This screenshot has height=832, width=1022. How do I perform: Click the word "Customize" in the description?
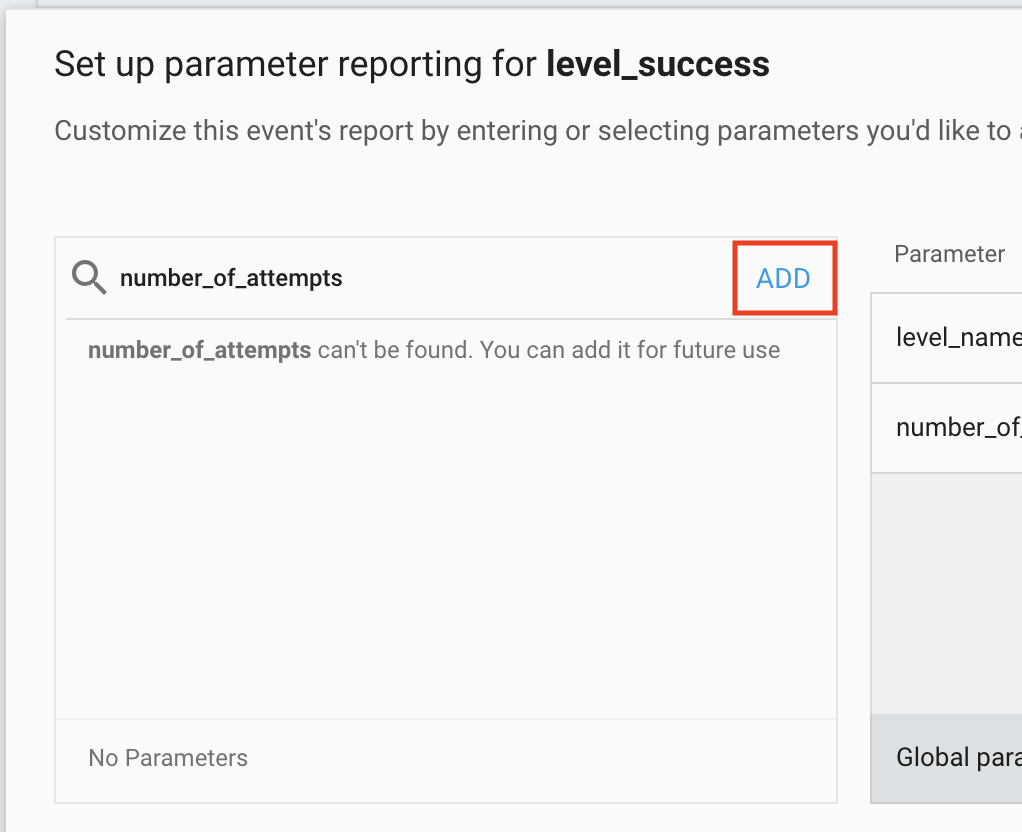click(x=107, y=131)
